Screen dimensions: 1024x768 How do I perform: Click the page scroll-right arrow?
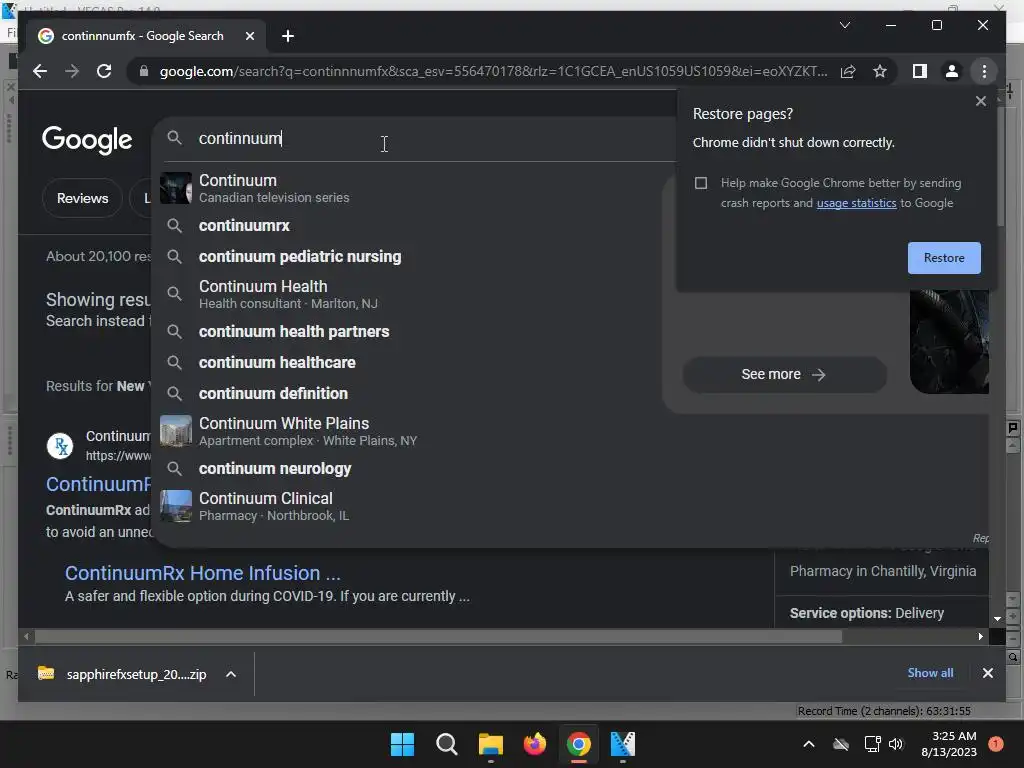pos(980,636)
